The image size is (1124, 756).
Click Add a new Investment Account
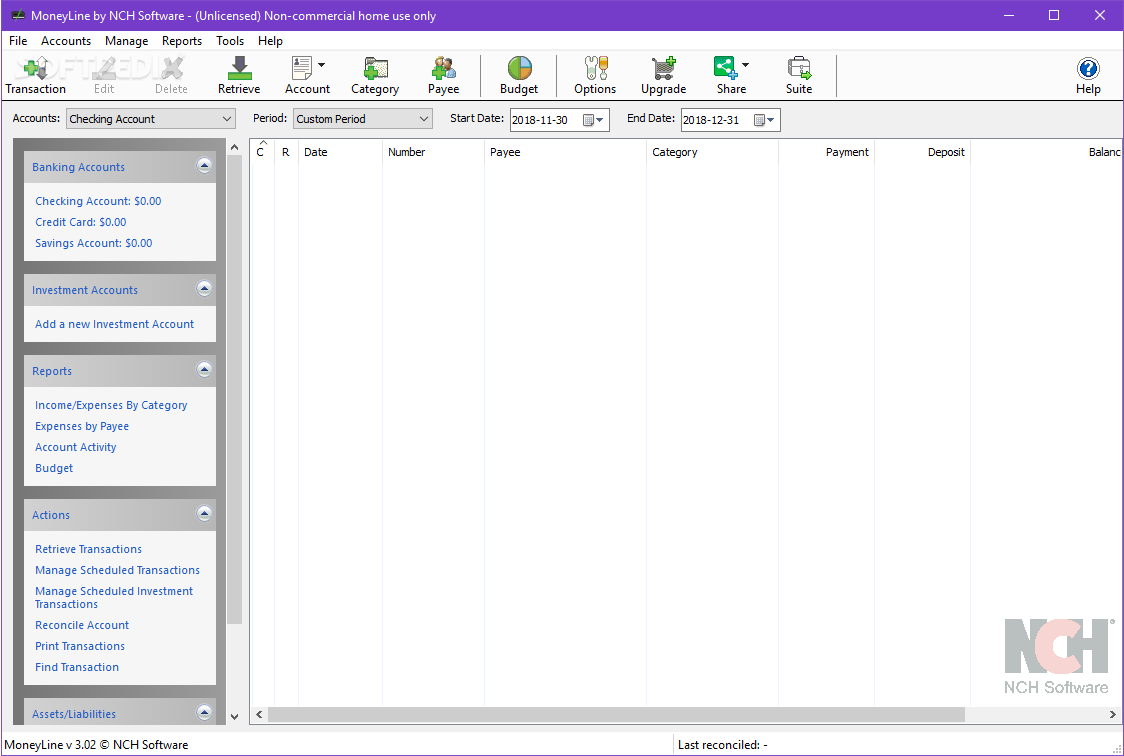pos(115,324)
